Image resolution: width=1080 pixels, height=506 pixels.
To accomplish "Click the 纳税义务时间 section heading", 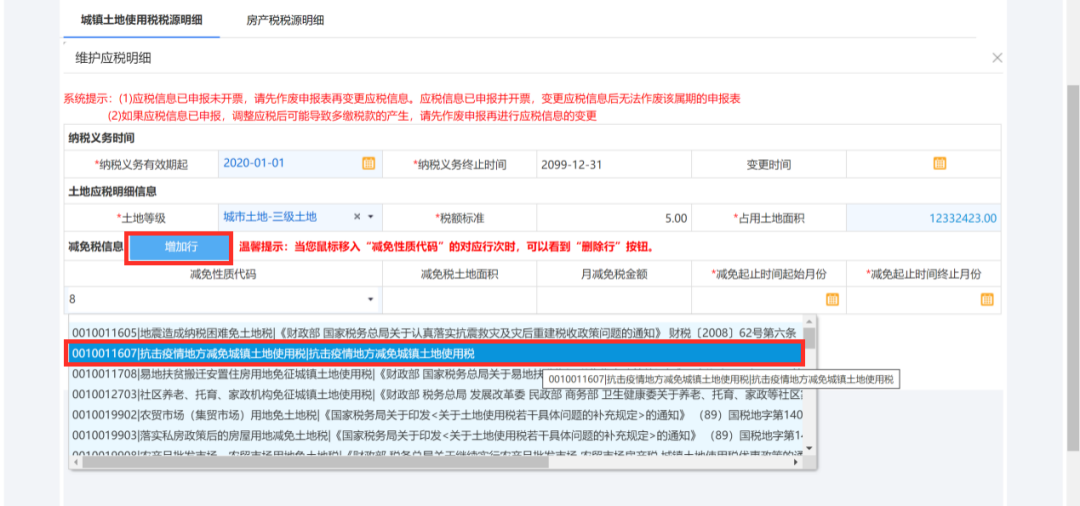I will point(101,138).
